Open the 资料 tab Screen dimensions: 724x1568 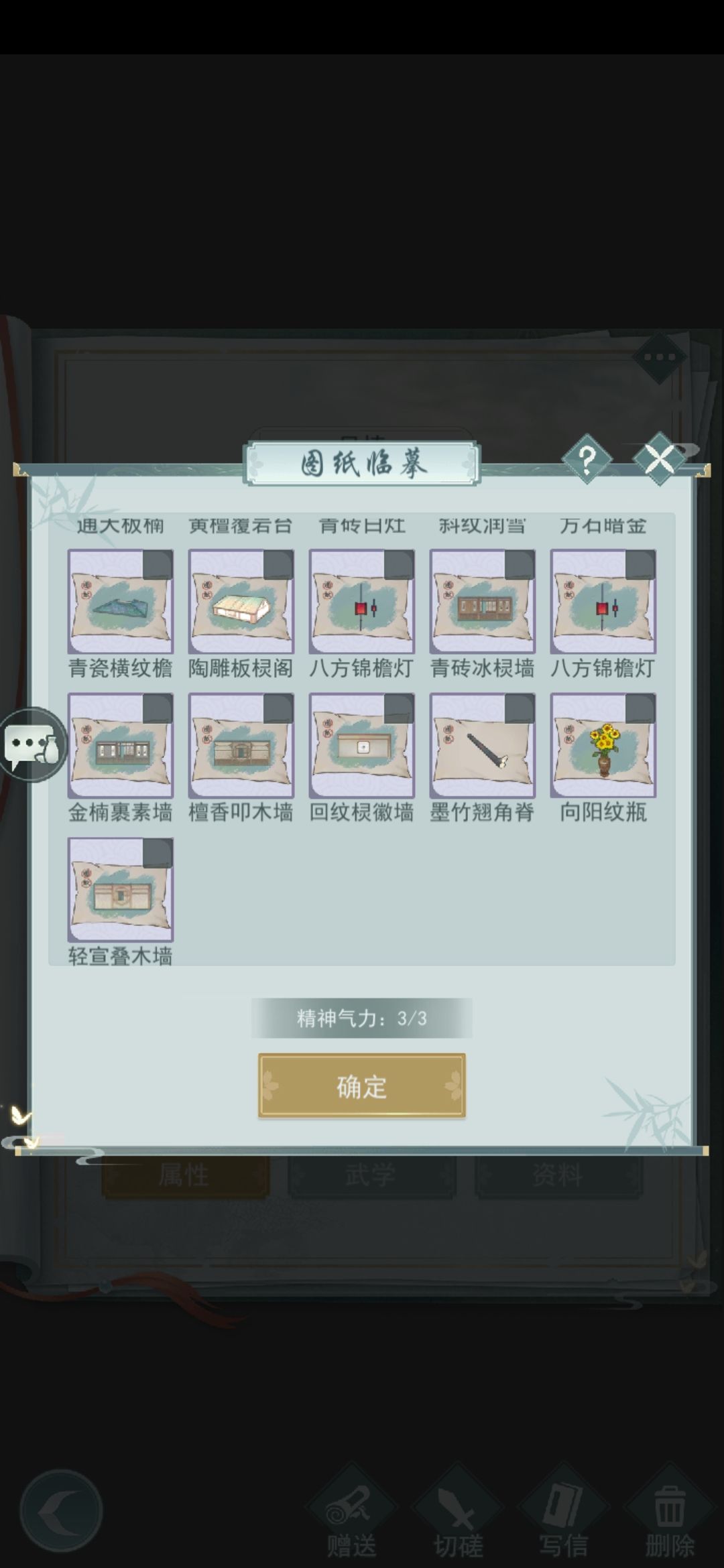pyautogui.click(x=558, y=1175)
